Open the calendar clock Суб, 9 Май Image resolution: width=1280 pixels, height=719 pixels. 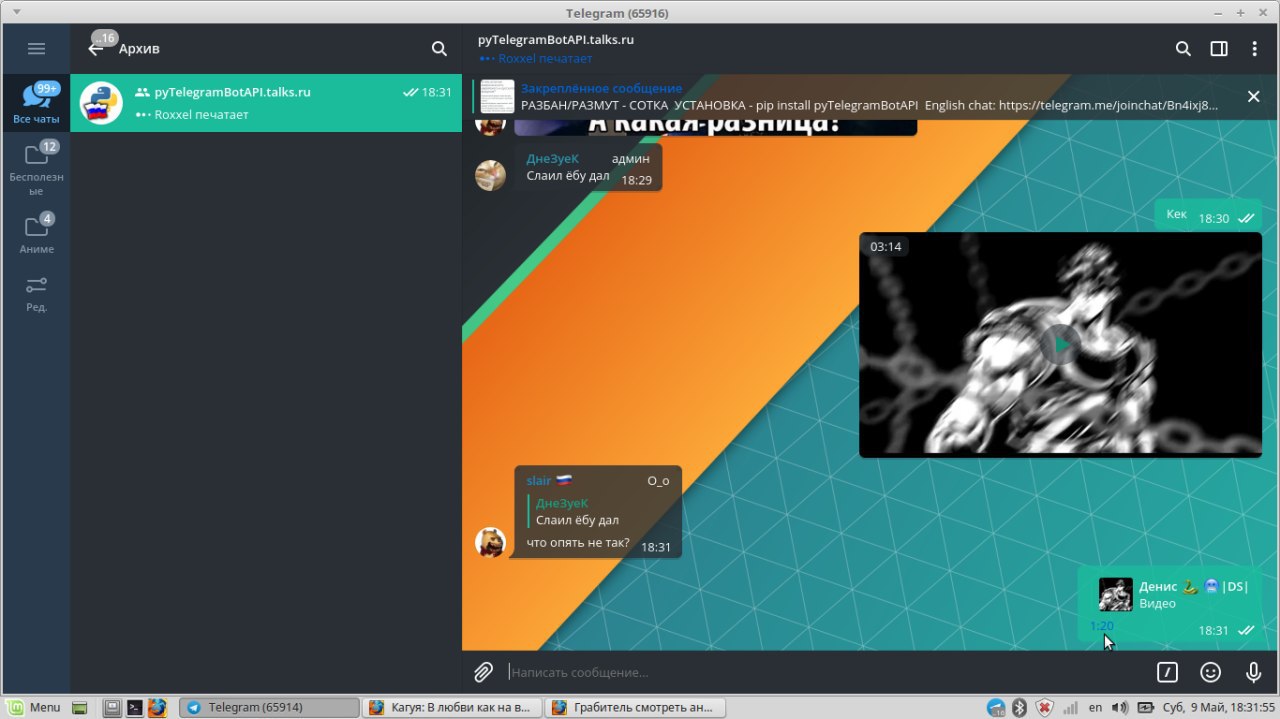[x=1218, y=707]
